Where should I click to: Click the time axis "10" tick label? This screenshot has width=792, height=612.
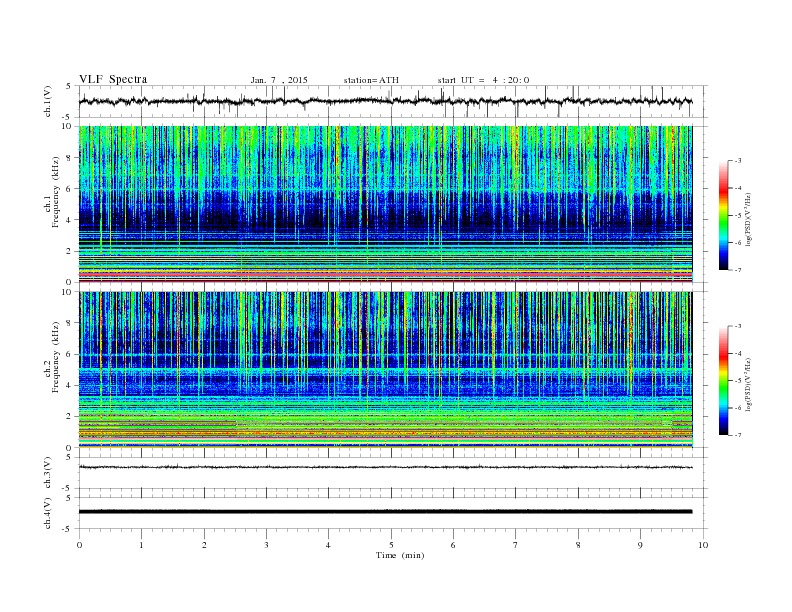click(x=703, y=545)
